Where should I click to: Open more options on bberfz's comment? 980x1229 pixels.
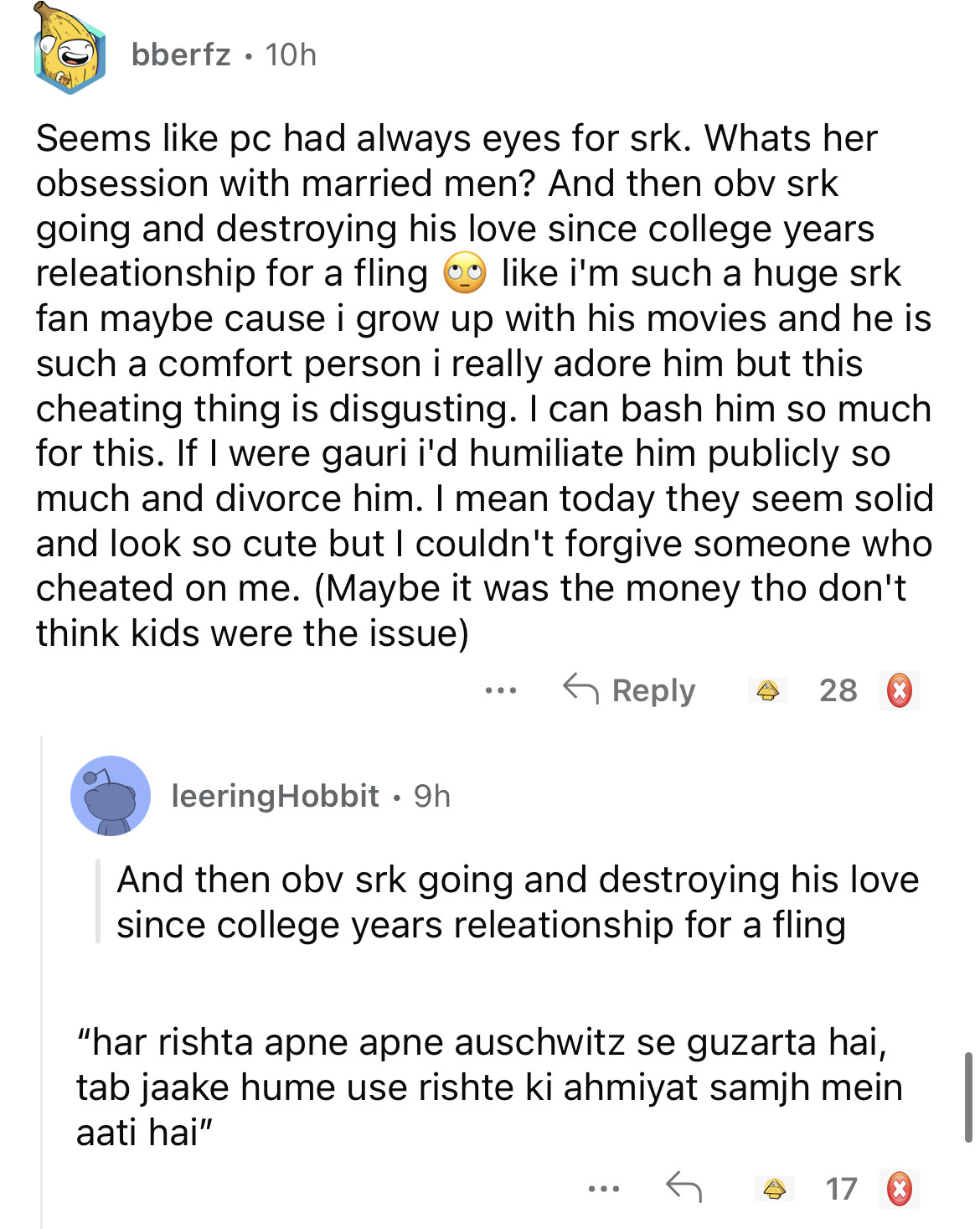500,691
